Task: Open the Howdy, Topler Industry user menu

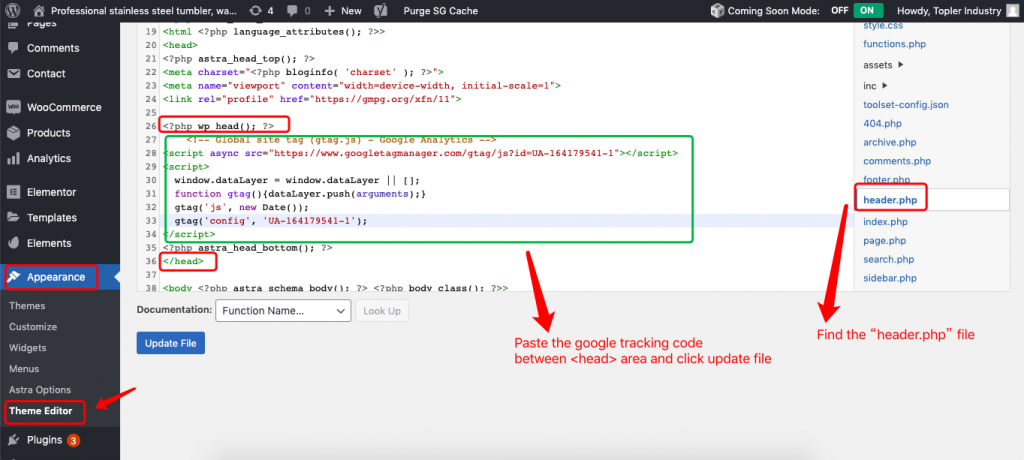Action: (x=958, y=11)
